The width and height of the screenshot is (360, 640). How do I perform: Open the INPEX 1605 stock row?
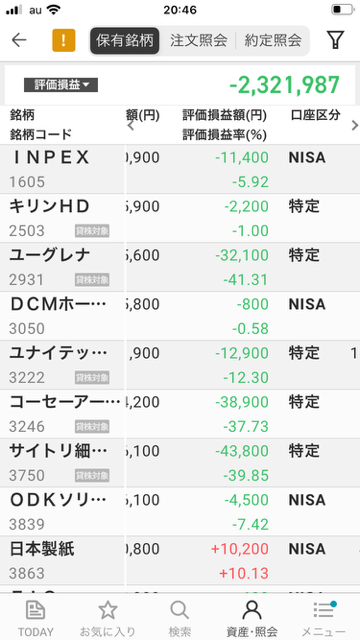(x=180, y=169)
